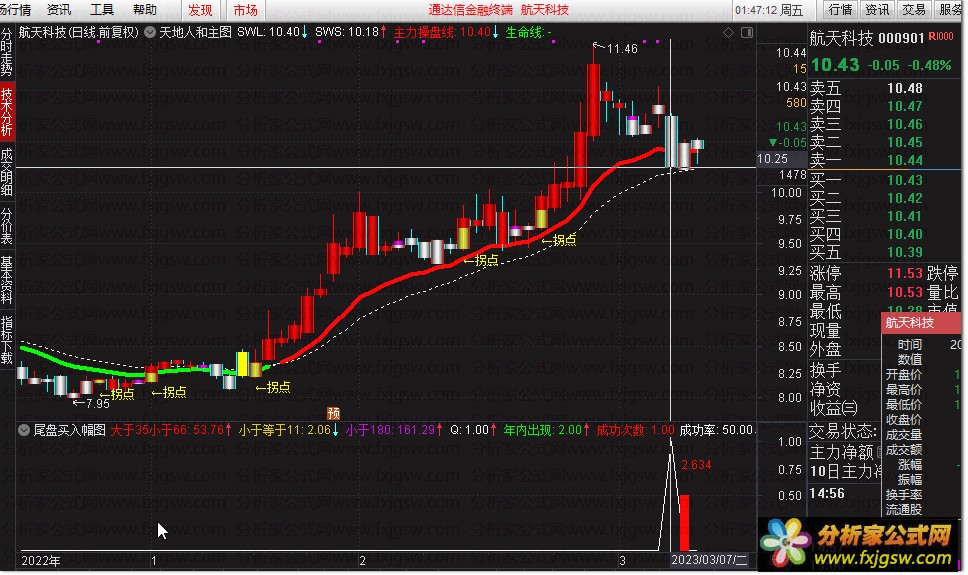The height and width of the screenshot is (575, 968).
Task: Click the 卖三 row price 10.46
Action: pyautogui.click(x=904, y=124)
